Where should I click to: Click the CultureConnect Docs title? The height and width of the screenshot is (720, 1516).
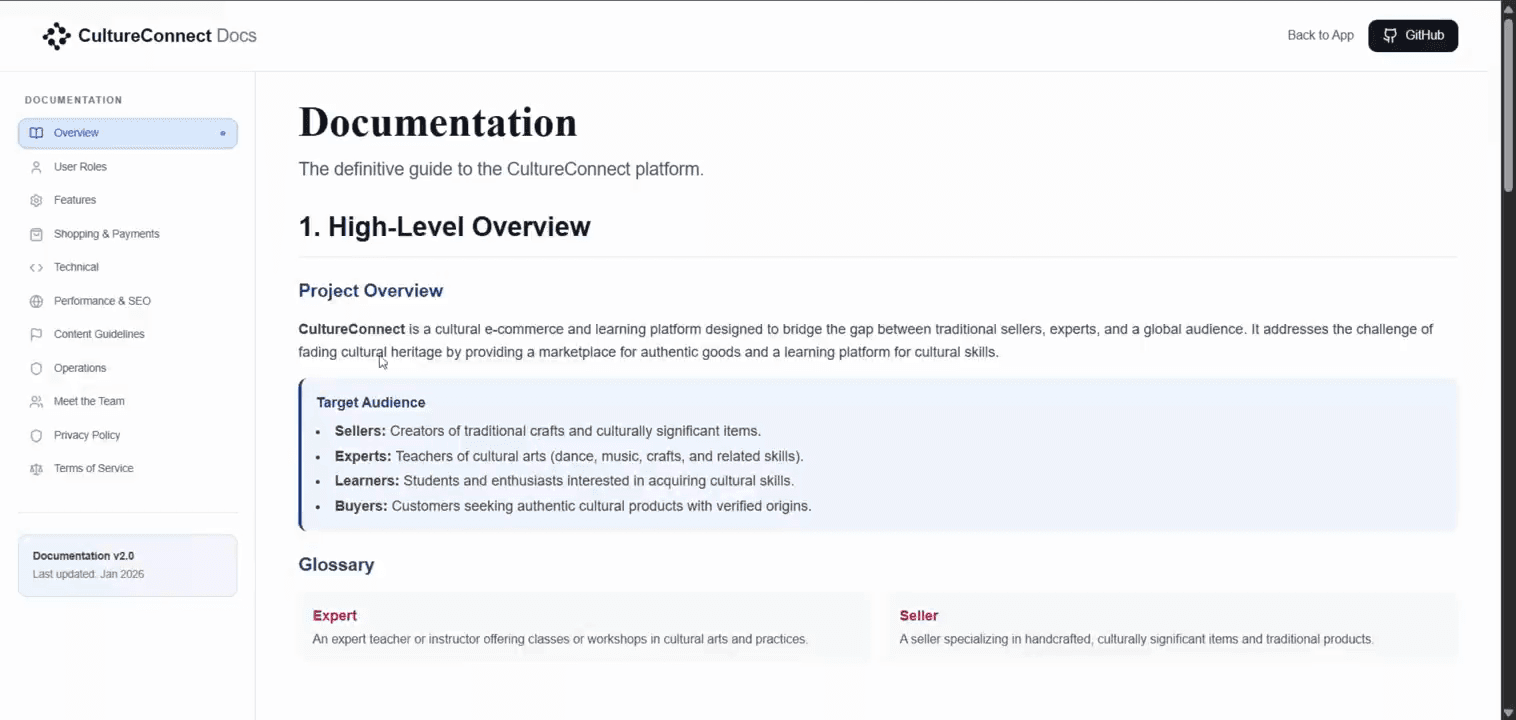[167, 36]
